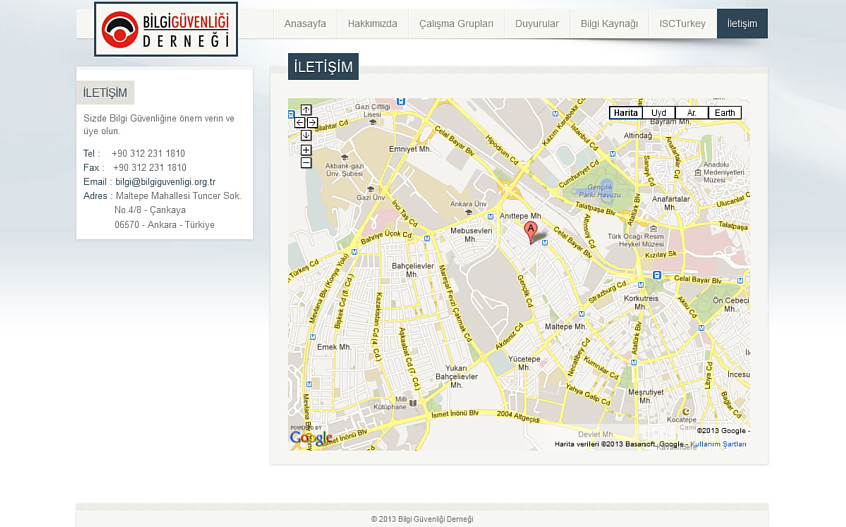The image size is (846, 527).
Task: Open the Anasayfa menu item
Action: tap(305, 24)
